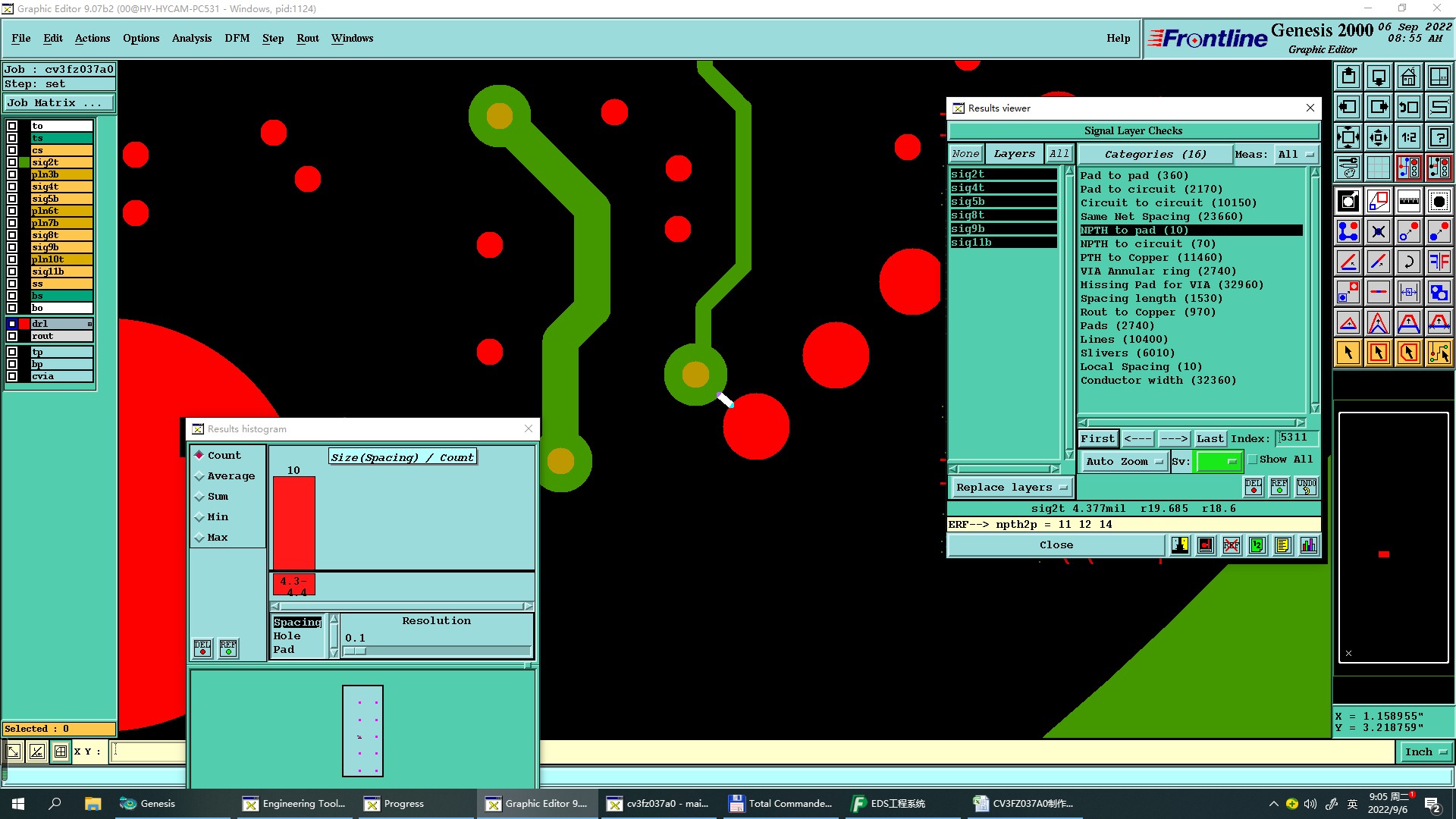
Task: Click the UNDO icon in Results viewer
Action: pyautogui.click(x=1306, y=486)
